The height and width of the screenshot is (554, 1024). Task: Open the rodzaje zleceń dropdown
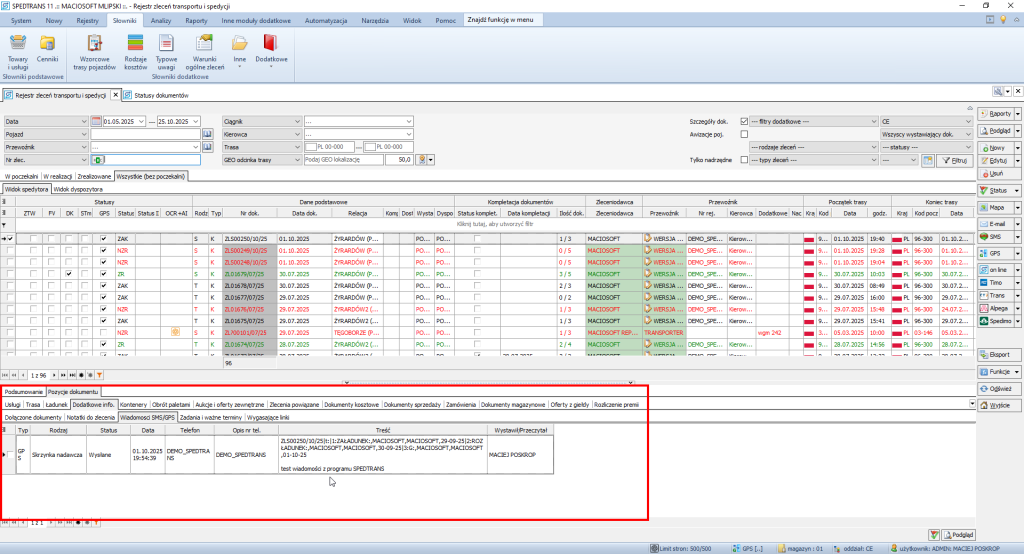pos(812,147)
